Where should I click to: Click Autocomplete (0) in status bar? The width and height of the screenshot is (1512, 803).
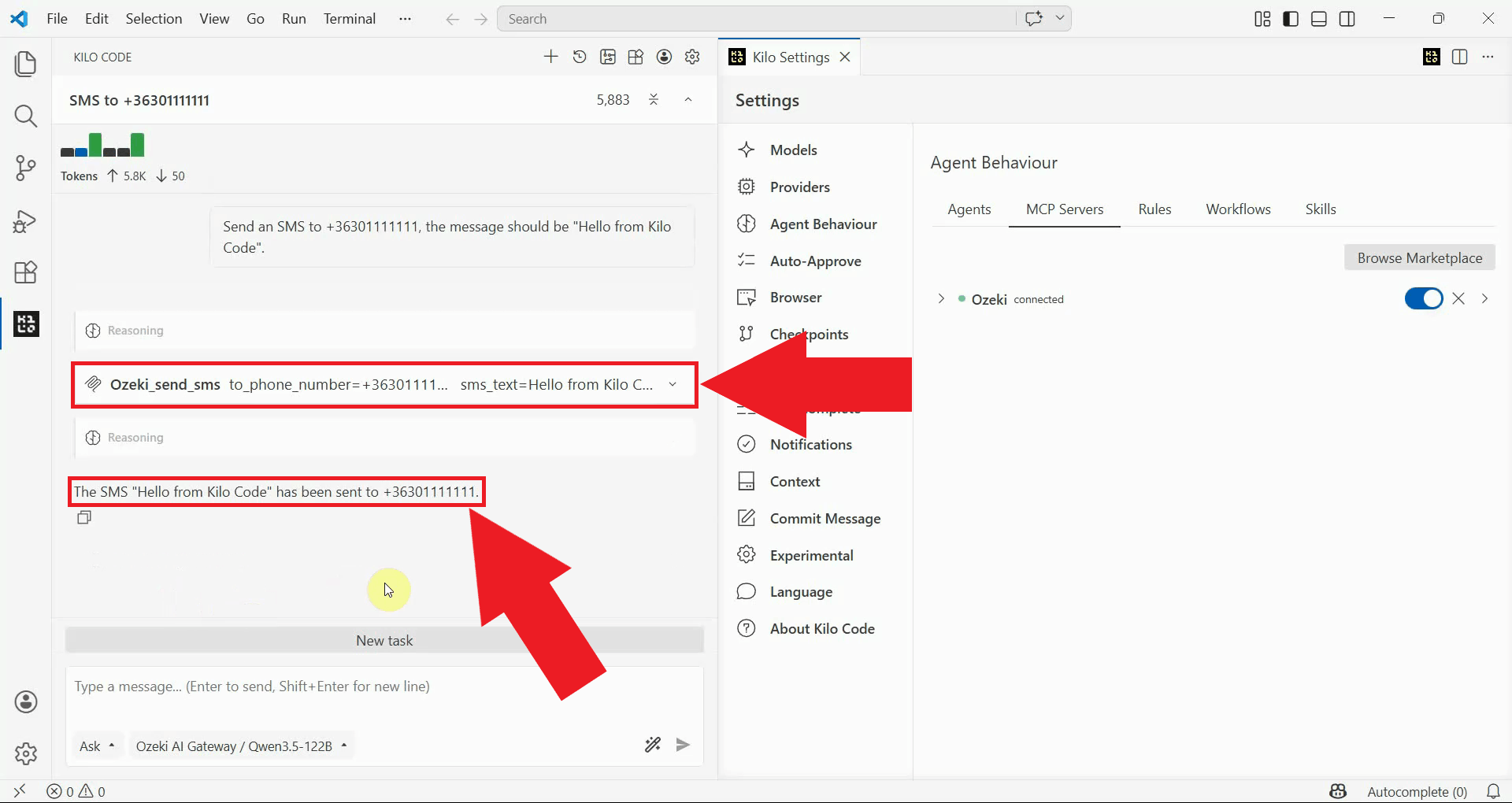[1417, 791]
